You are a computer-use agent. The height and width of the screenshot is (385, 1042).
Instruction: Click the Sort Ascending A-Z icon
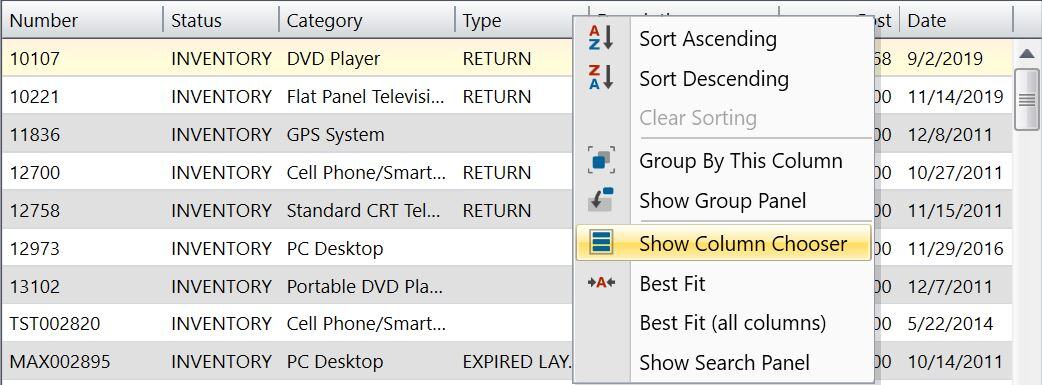[601, 39]
